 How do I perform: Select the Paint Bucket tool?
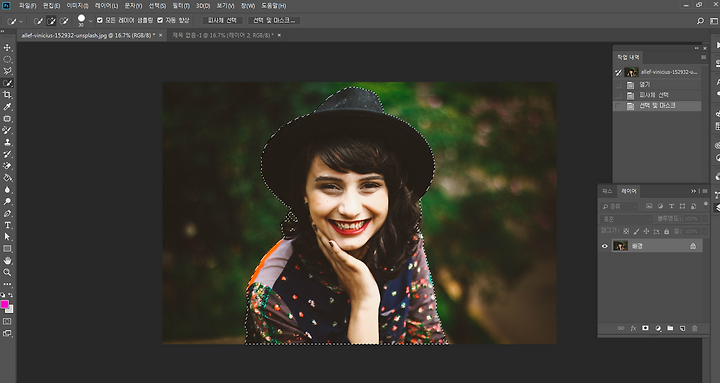(7, 178)
